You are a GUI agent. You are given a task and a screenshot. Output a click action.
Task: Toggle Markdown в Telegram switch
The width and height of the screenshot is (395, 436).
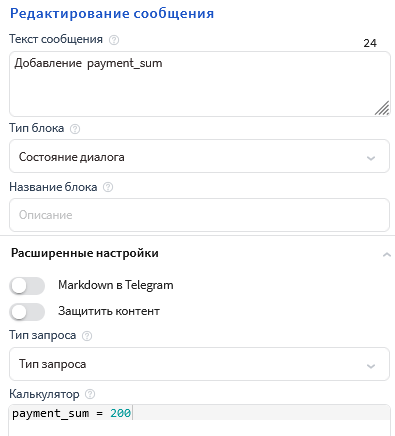coord(27,286)
